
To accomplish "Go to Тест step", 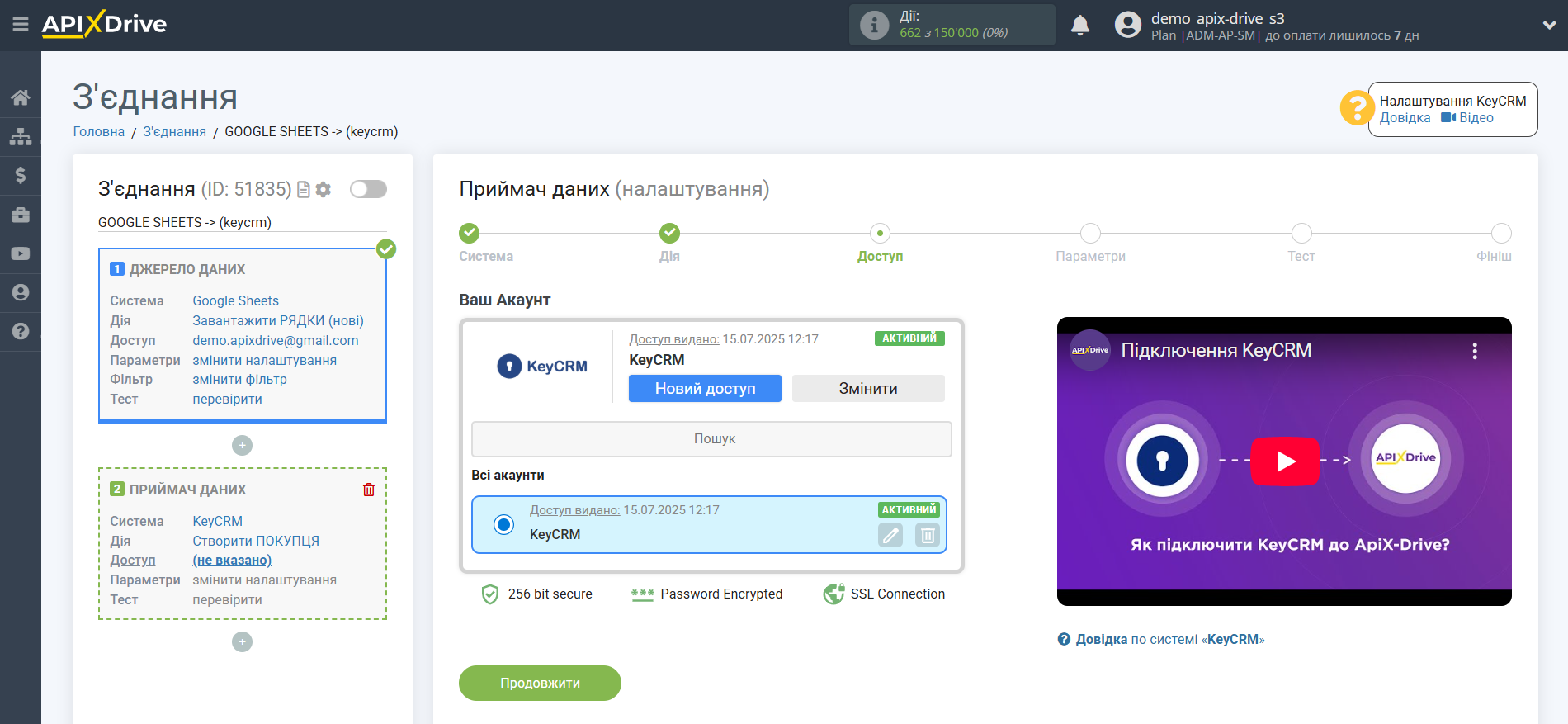I will tap(1301, 233).
